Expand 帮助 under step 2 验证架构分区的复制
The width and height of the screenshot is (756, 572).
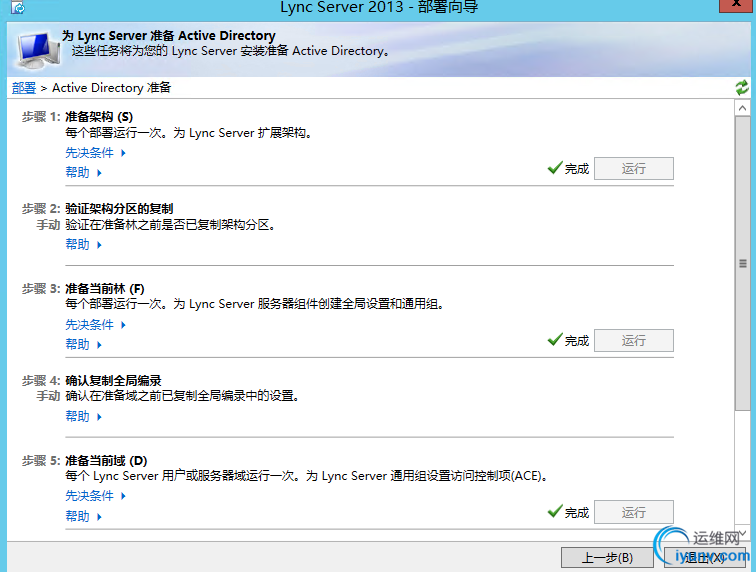tap(83, 245)
